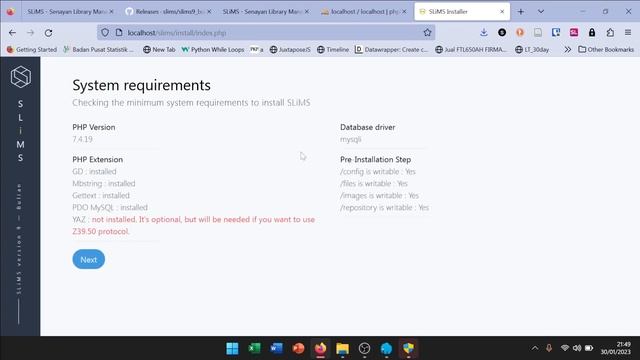This screenshot has height=360, width=640.
Task: Click the page info icon in address bar
Action: tap(119, 33)
